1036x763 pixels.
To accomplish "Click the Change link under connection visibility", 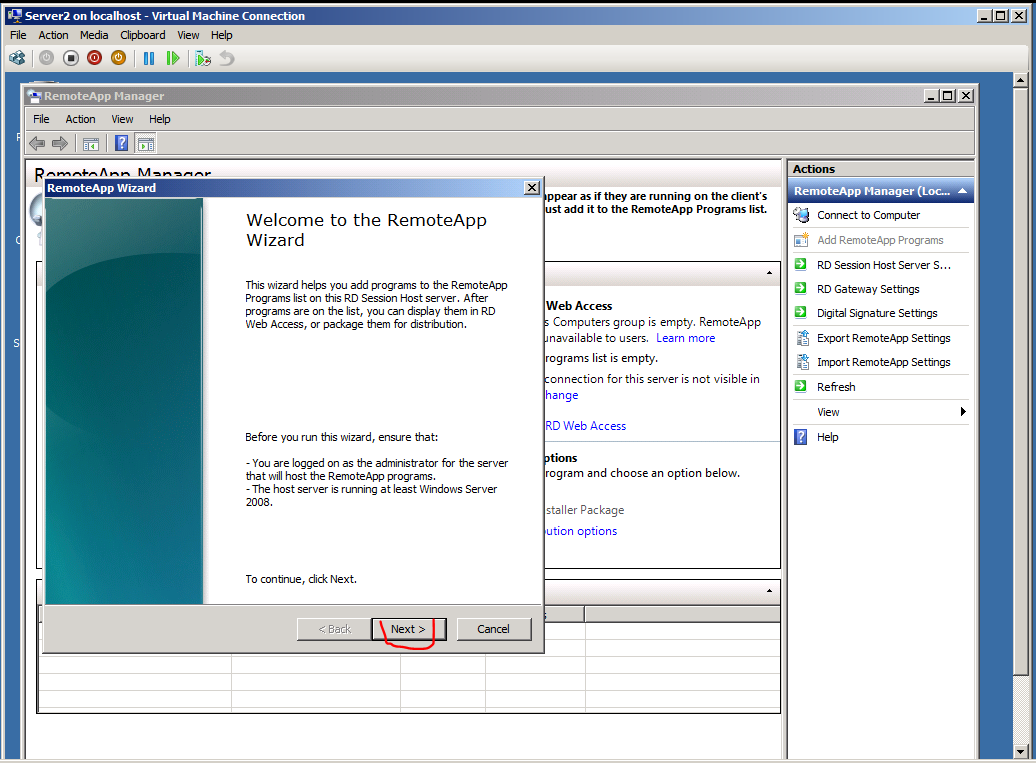I will pos(562,395).
